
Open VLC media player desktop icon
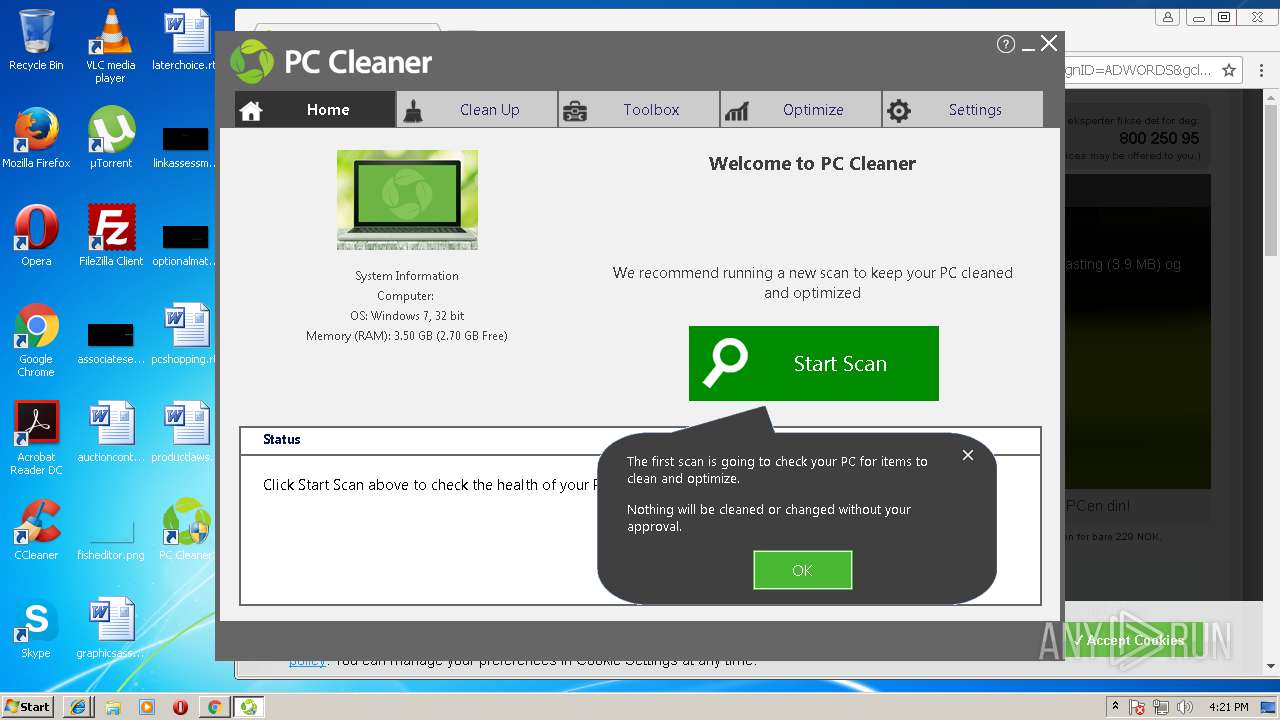tap(110, 46)
